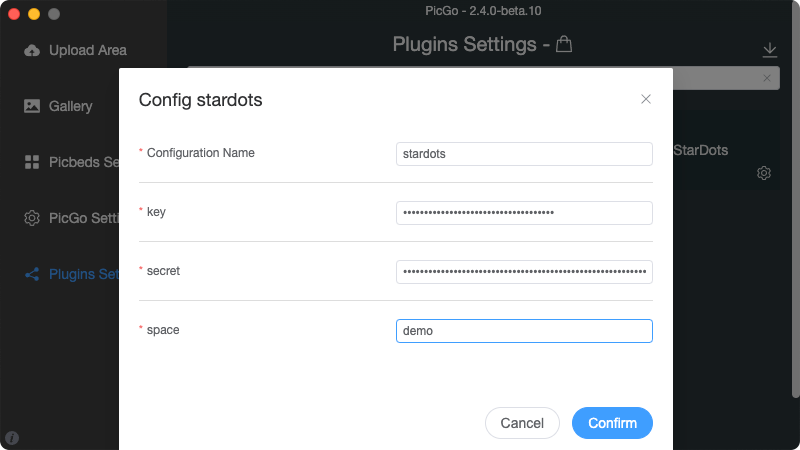Click the import plugin download icon
This screenshot has height=450, width=800.
pyautogui.click(x=769, y=50)
